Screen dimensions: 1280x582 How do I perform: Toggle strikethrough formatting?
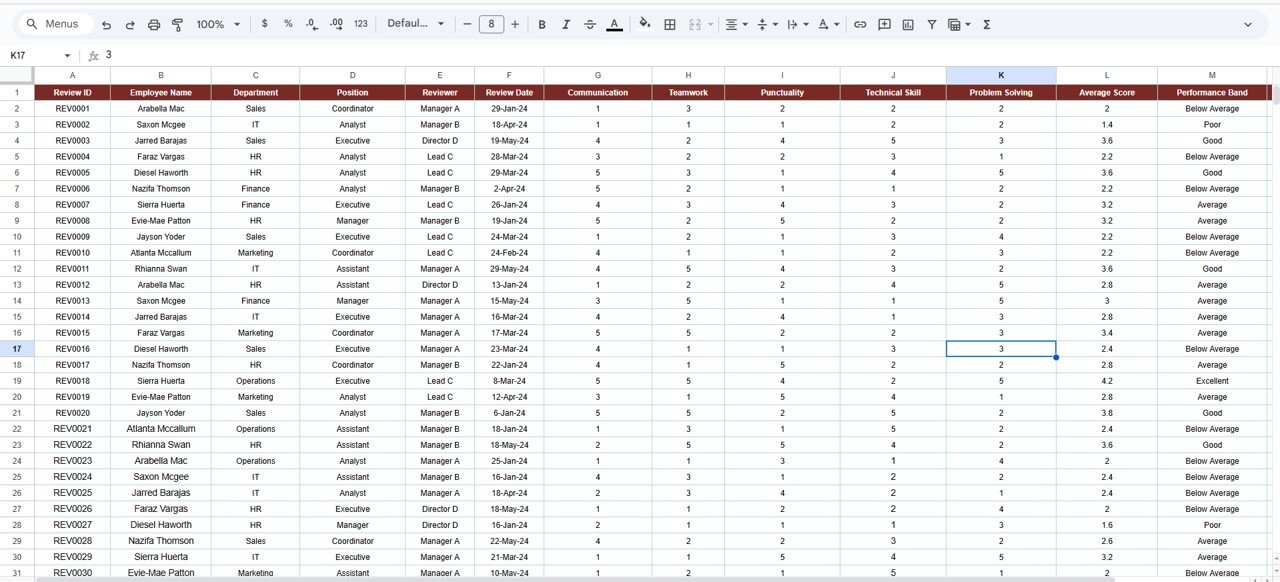click(x=589, y=24)
